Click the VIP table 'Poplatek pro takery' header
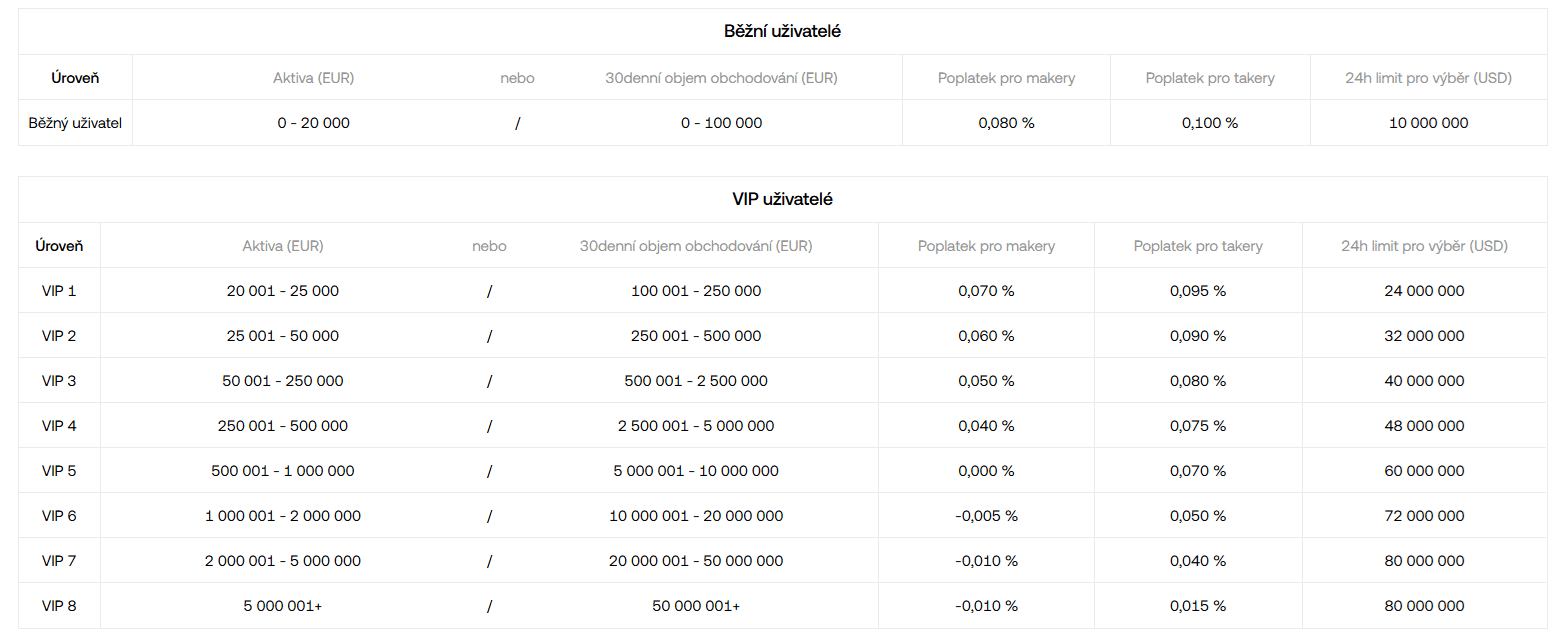The height and width of the screenshot is (642, 1555). [x=1198, y=246]
